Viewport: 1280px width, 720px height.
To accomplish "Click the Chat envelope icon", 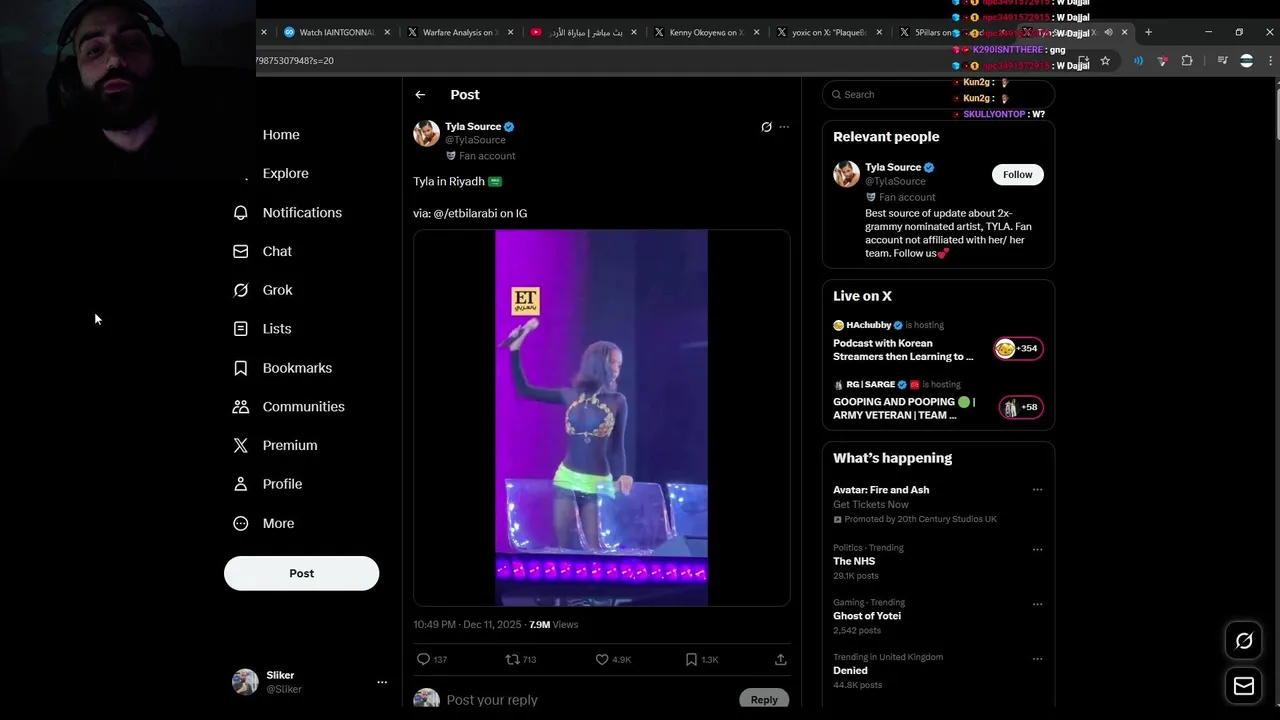I will pos(240,252).
